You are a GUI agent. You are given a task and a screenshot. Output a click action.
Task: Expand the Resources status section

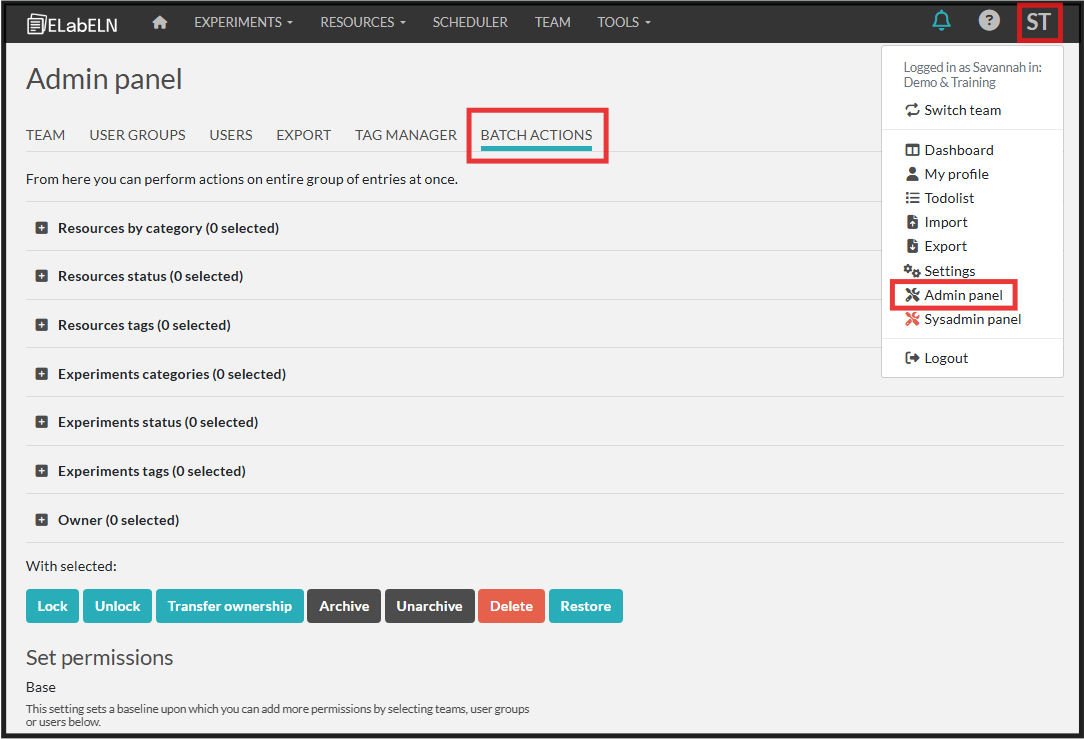click(42, 276)
